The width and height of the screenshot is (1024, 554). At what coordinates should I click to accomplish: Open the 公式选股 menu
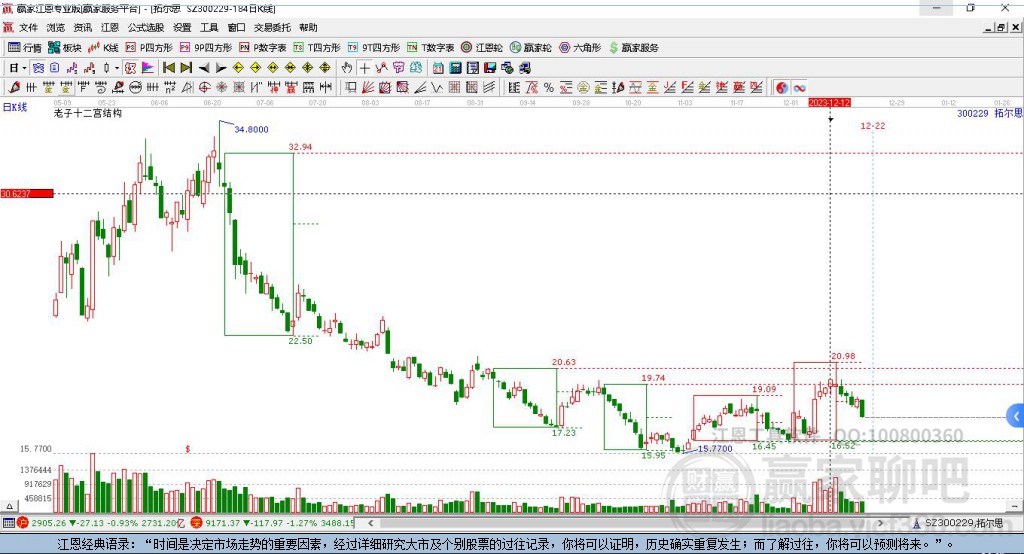coord(146,27)
